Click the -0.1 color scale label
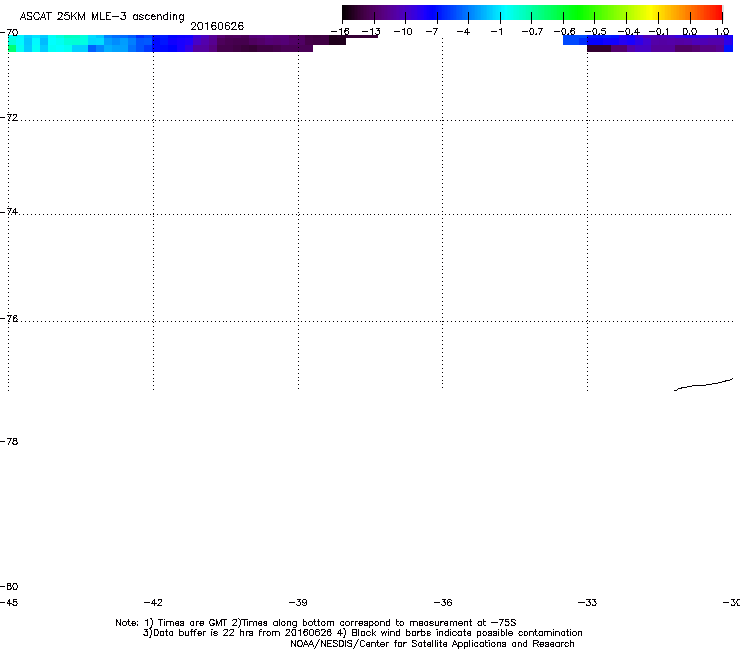 659,32
